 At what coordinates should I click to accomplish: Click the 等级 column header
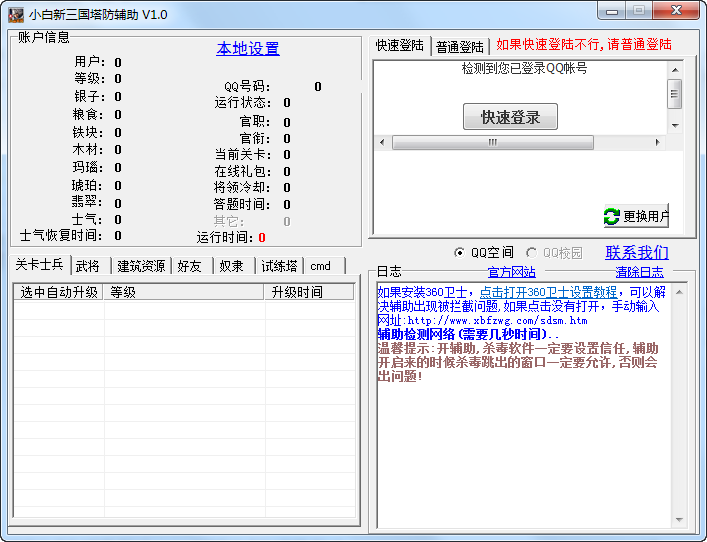tap(184, 292)
